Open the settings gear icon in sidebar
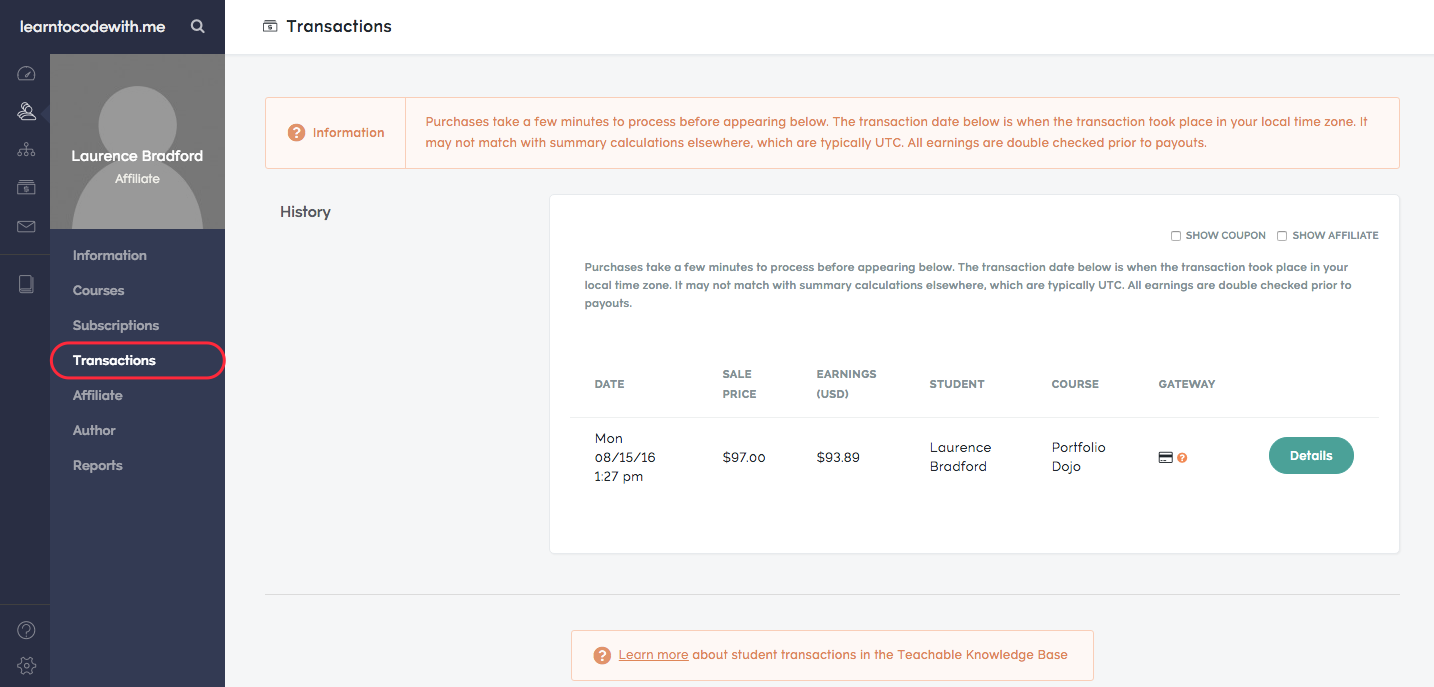The width and height of the screenshot is (1434, 687). 27,666
